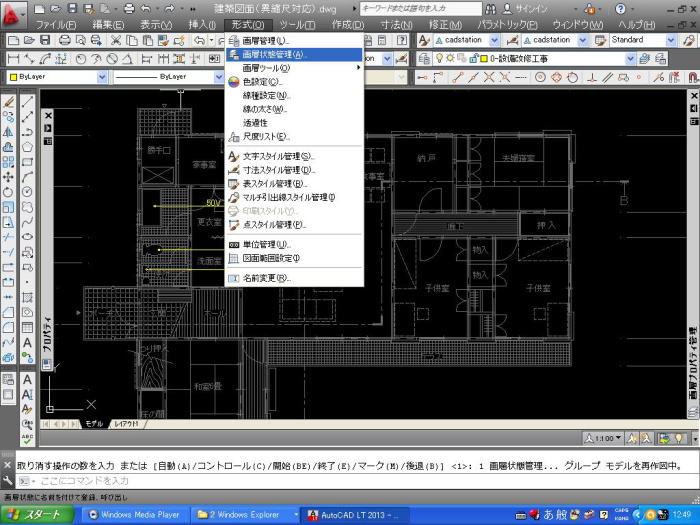Toggle auto-hide on the Properties palette

pos(47,129)
